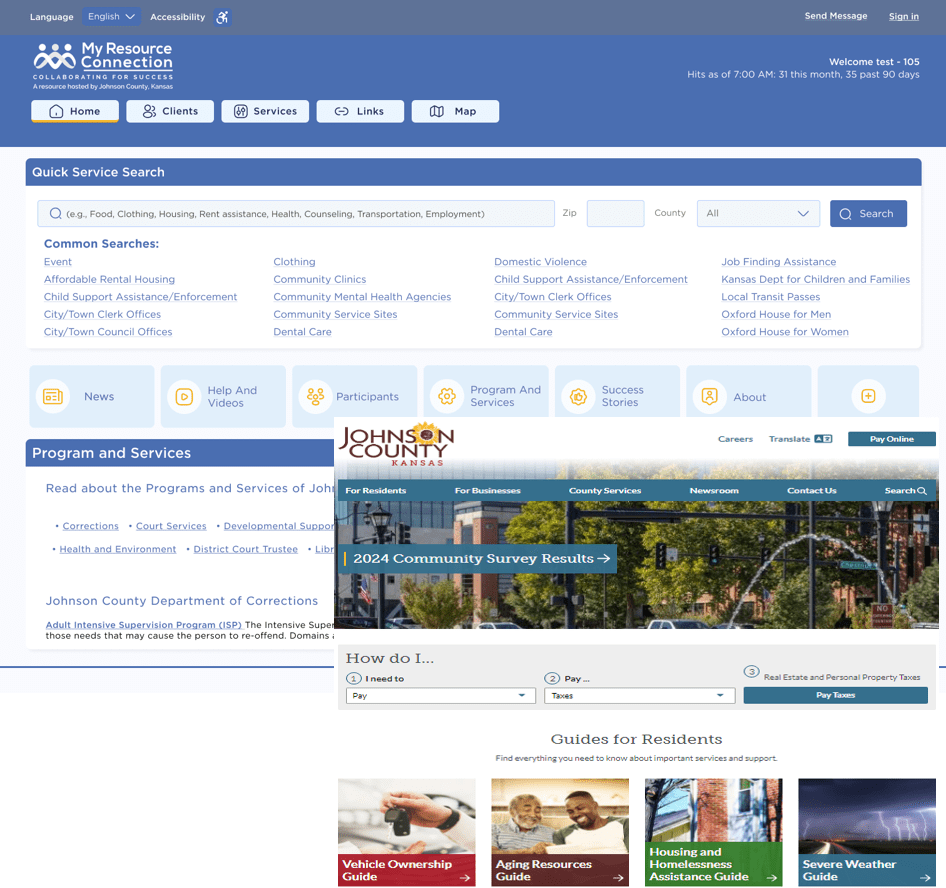Open Help And Videos play icon
This screenshot has width=946, height=888.
click(x=184, y=396)
